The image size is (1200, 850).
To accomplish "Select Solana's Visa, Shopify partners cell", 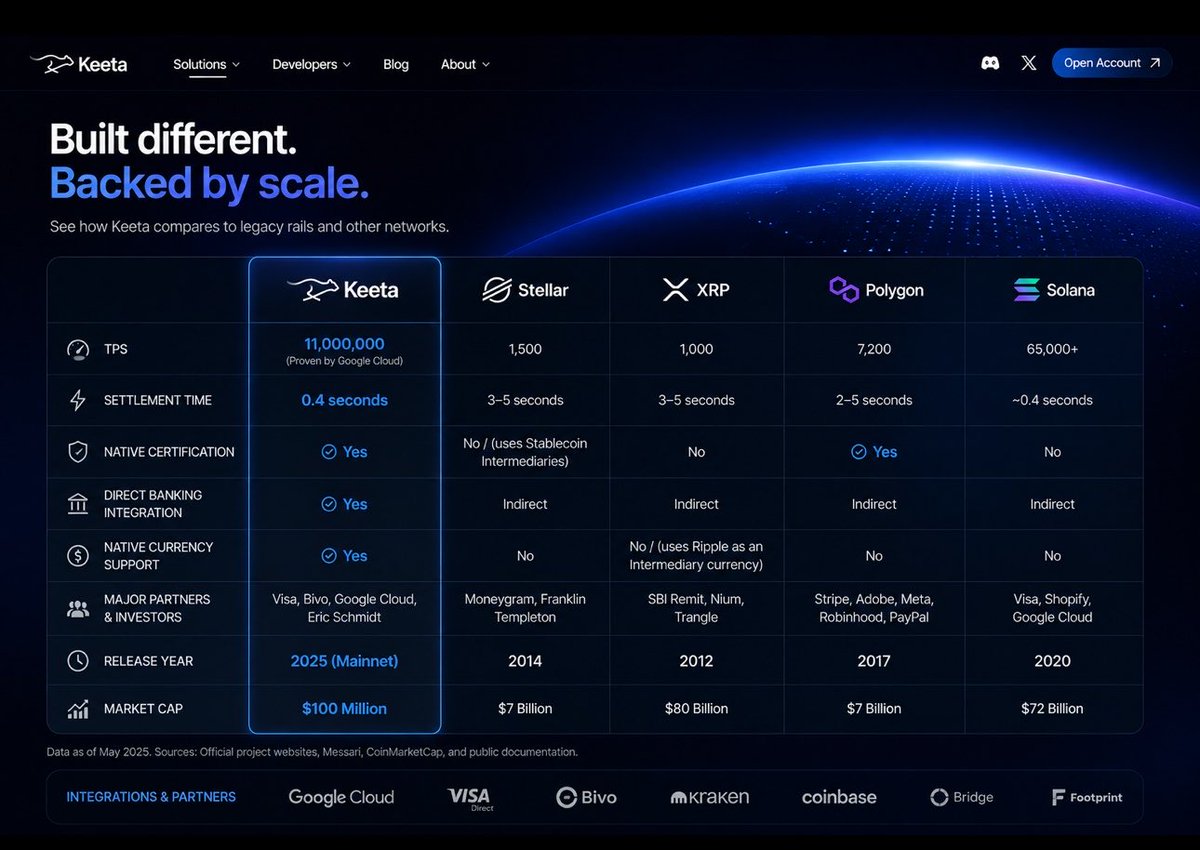I will [1052, 608].
